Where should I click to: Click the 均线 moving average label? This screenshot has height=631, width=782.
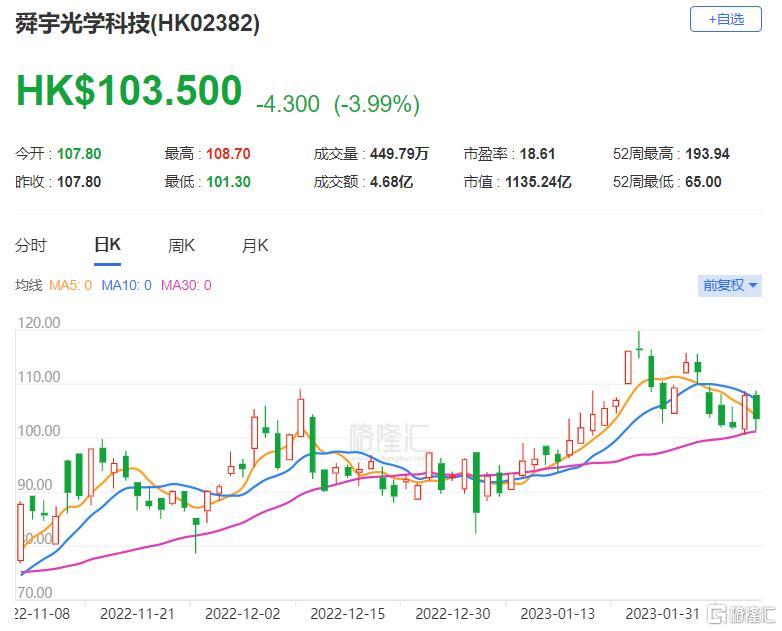click(28, 286)
